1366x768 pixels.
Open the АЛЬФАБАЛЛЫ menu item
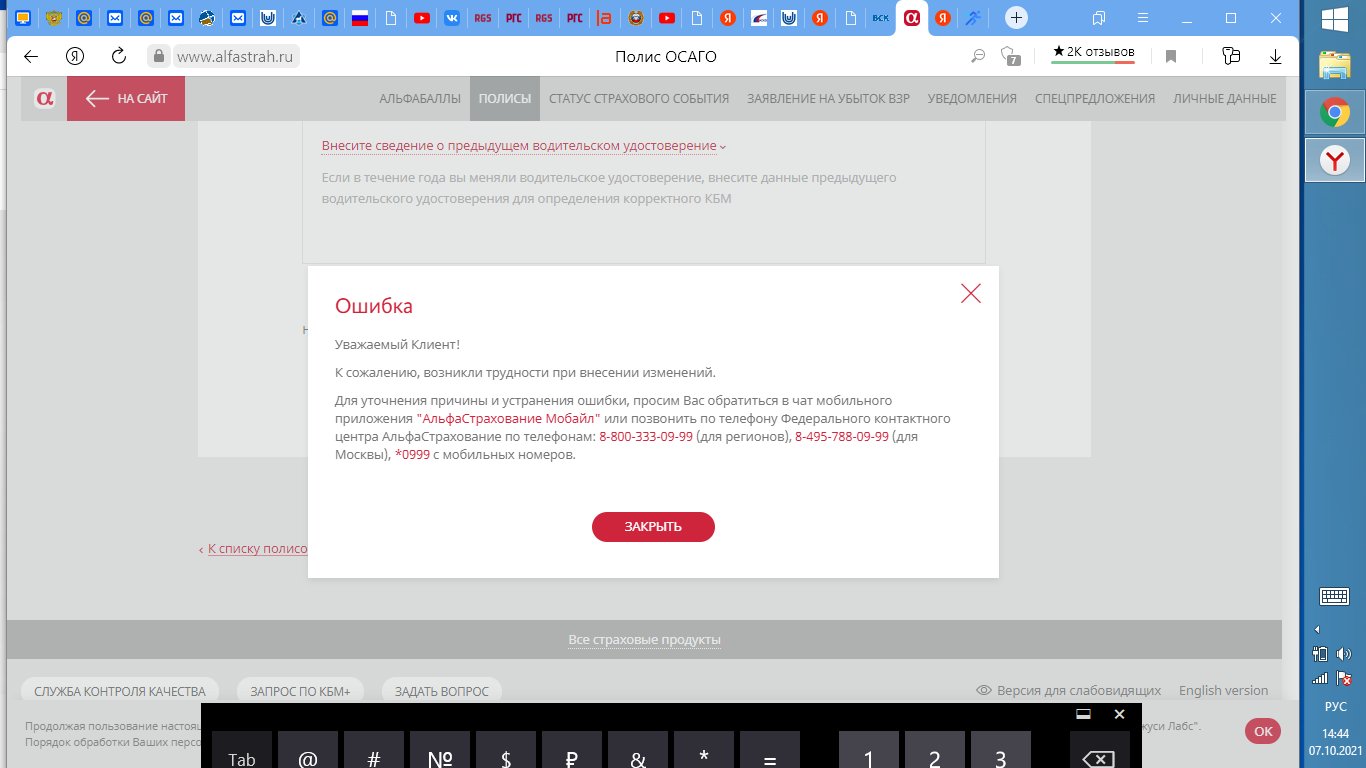point(420,98)
